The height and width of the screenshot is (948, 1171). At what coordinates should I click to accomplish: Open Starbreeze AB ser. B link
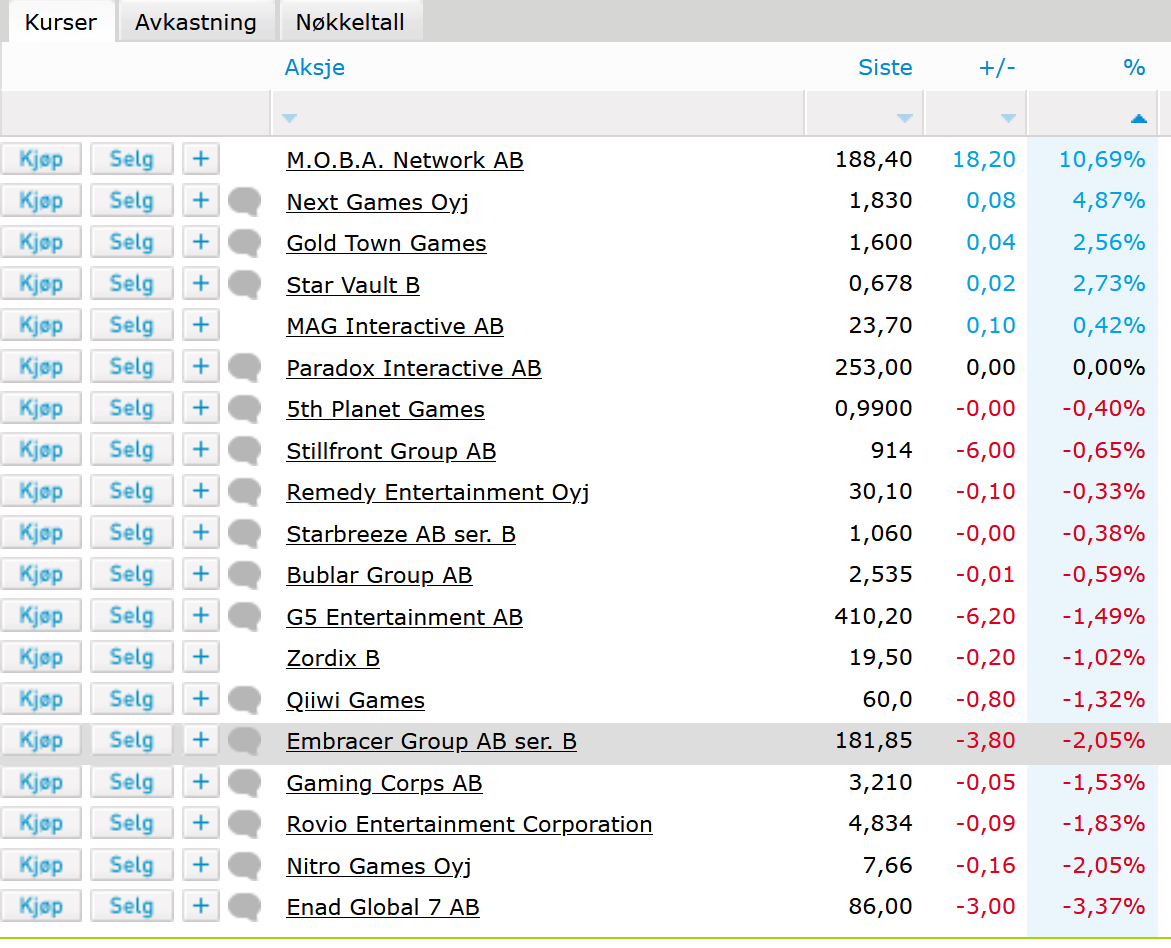tap(401, 534)
